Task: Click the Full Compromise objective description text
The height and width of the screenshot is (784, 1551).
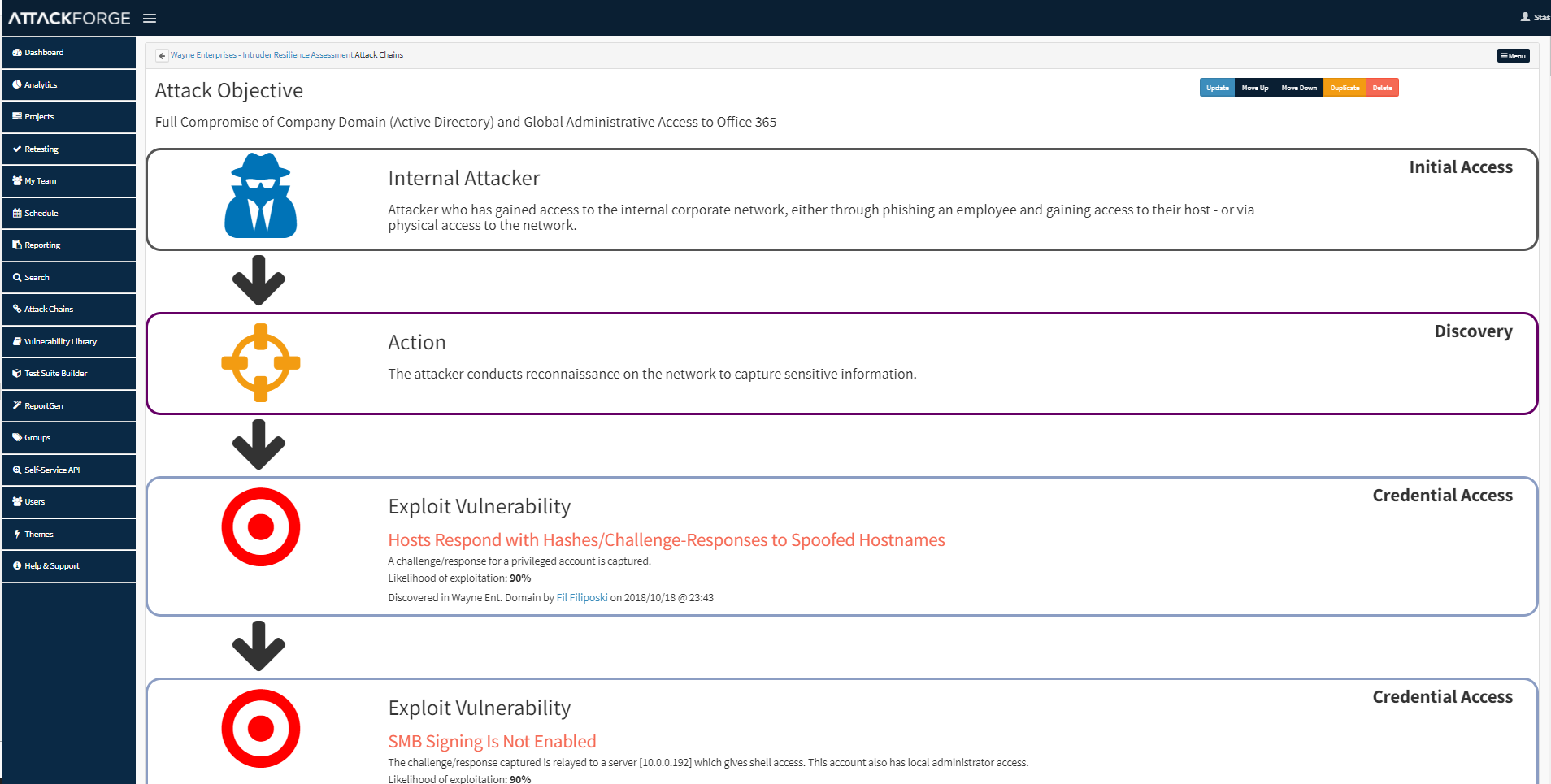Action: pyautogui.click(x=465, y=122)
